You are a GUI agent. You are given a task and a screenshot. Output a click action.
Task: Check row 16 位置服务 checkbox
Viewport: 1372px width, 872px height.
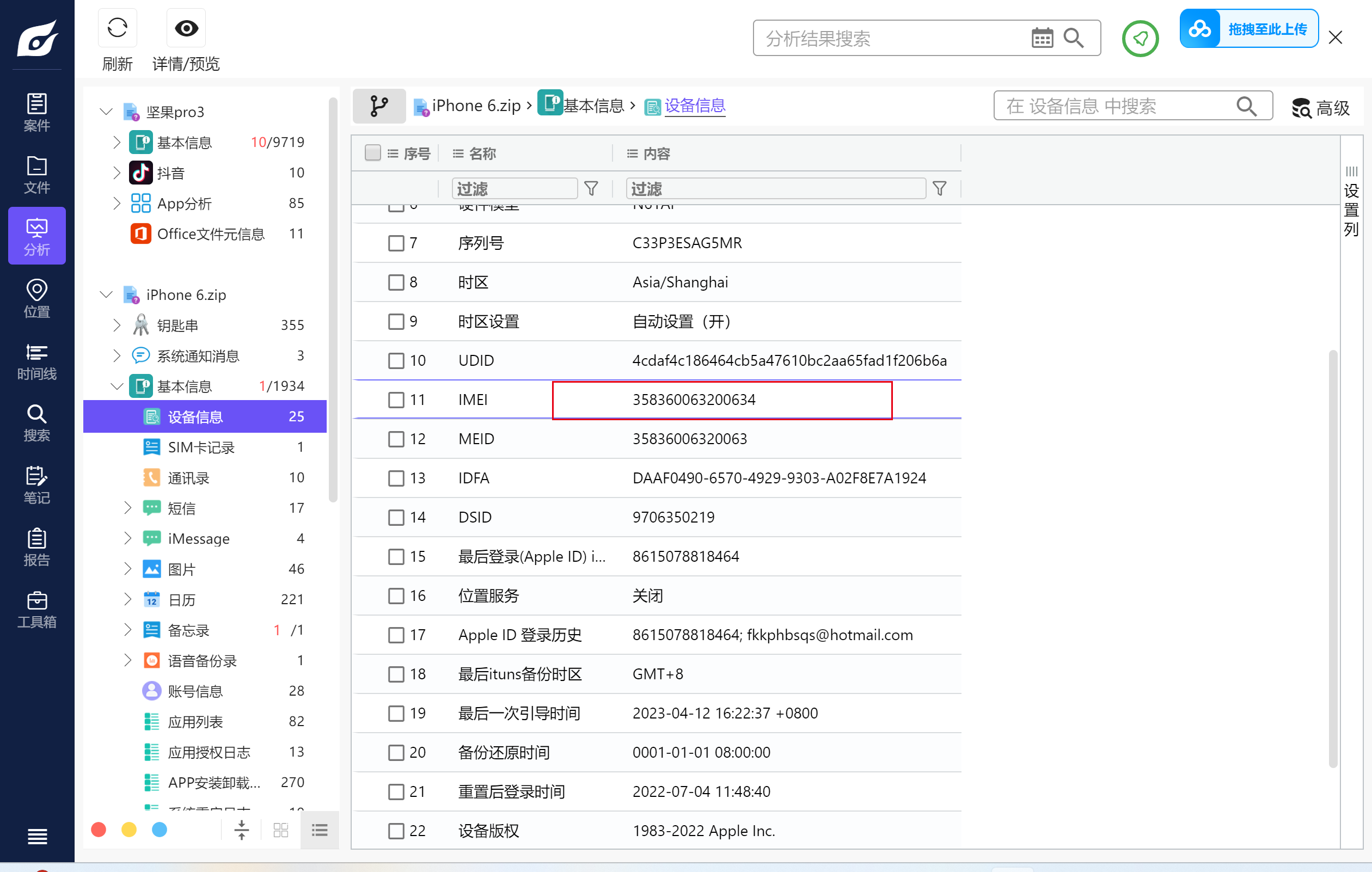396,596
